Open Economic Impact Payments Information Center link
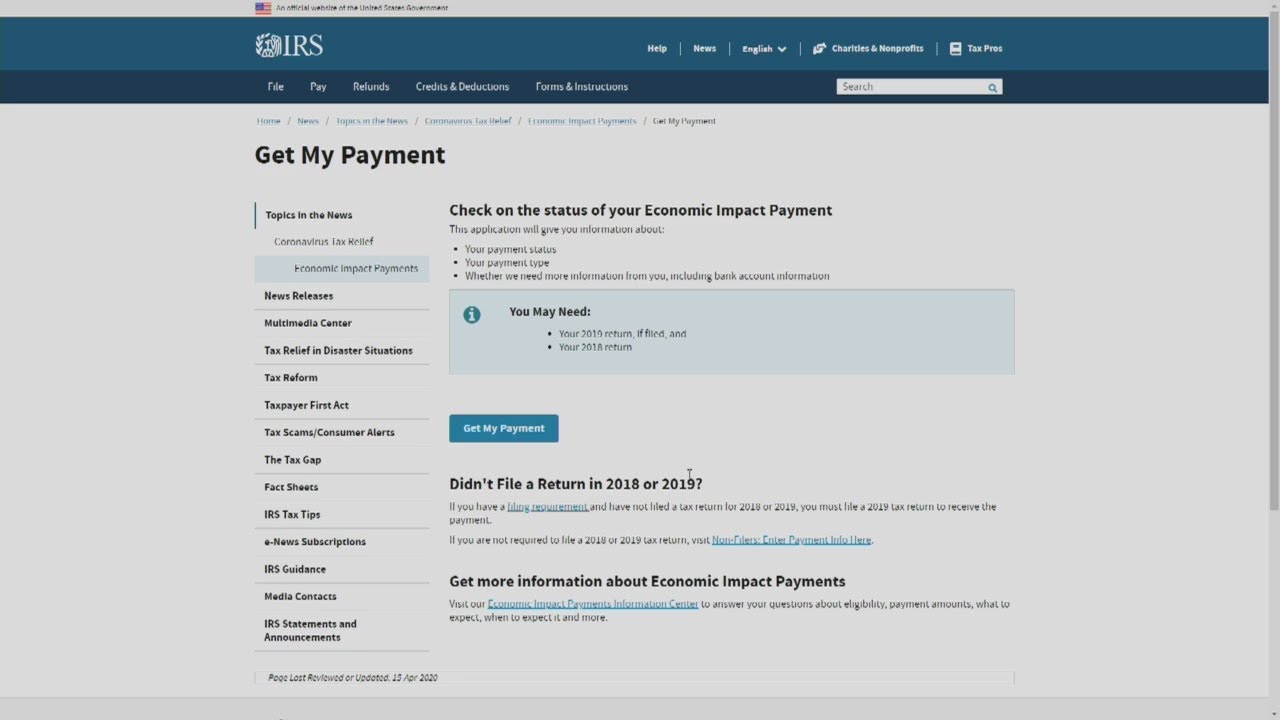The height and width of the screenshot is (720, 1280). [593, 604]
